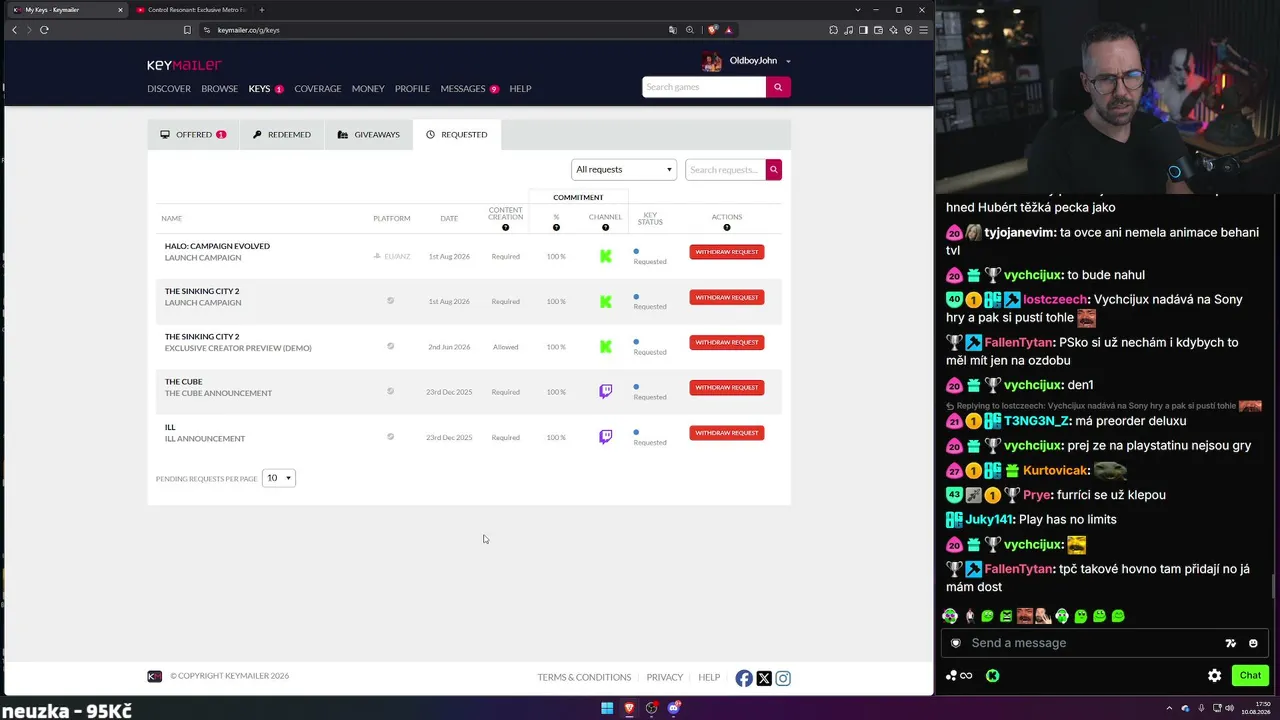
Task: Click the Keymailer logo in the header
Action: (x=184, y=65)
